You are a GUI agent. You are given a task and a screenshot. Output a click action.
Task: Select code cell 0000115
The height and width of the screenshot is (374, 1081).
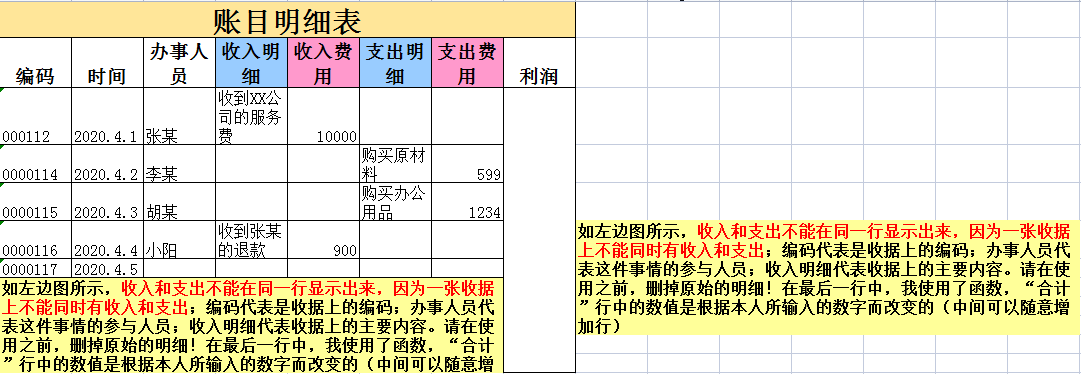click(36, 202)
